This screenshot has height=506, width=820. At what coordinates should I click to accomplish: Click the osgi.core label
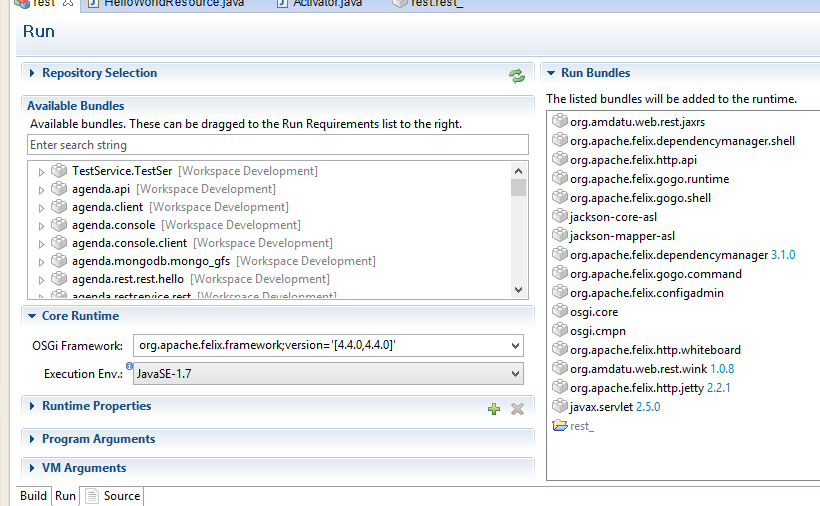594,312
